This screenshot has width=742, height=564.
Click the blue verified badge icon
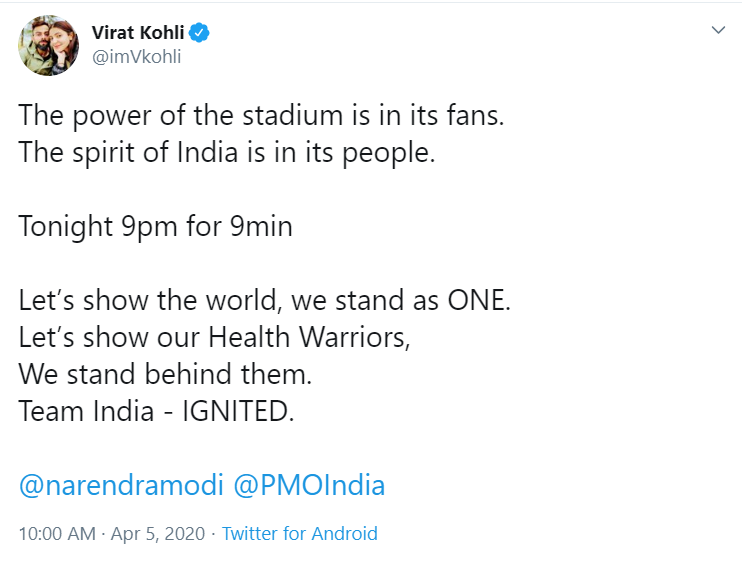pyautogui.click(x=200, y=33)
